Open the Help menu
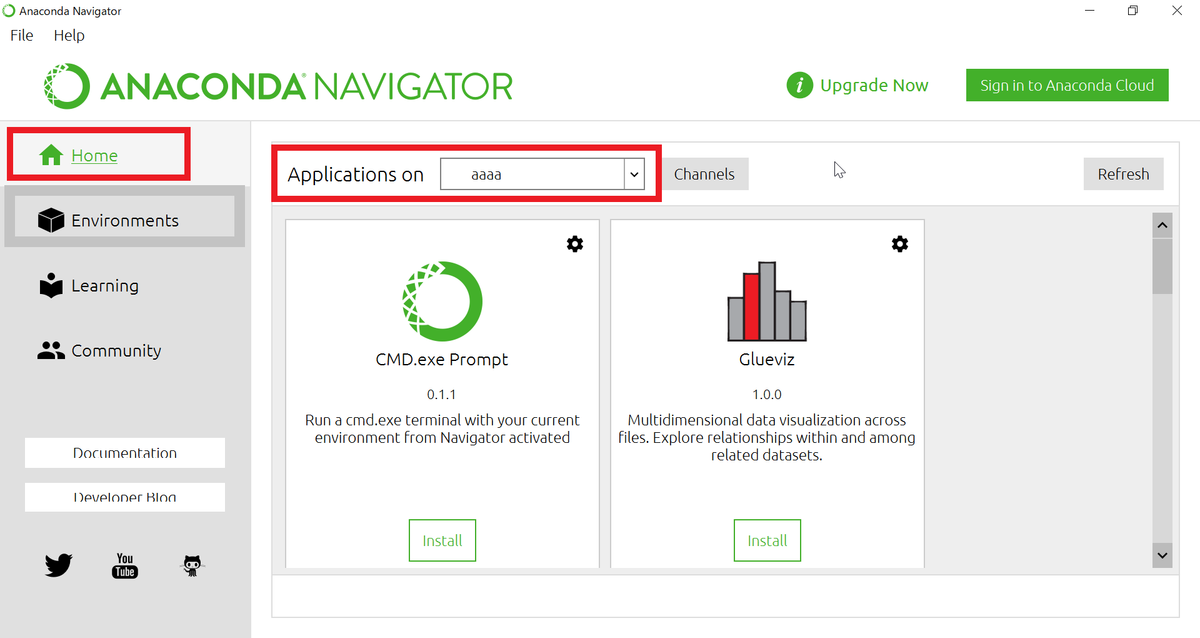 pyautogui.click(x=69, y=35)
